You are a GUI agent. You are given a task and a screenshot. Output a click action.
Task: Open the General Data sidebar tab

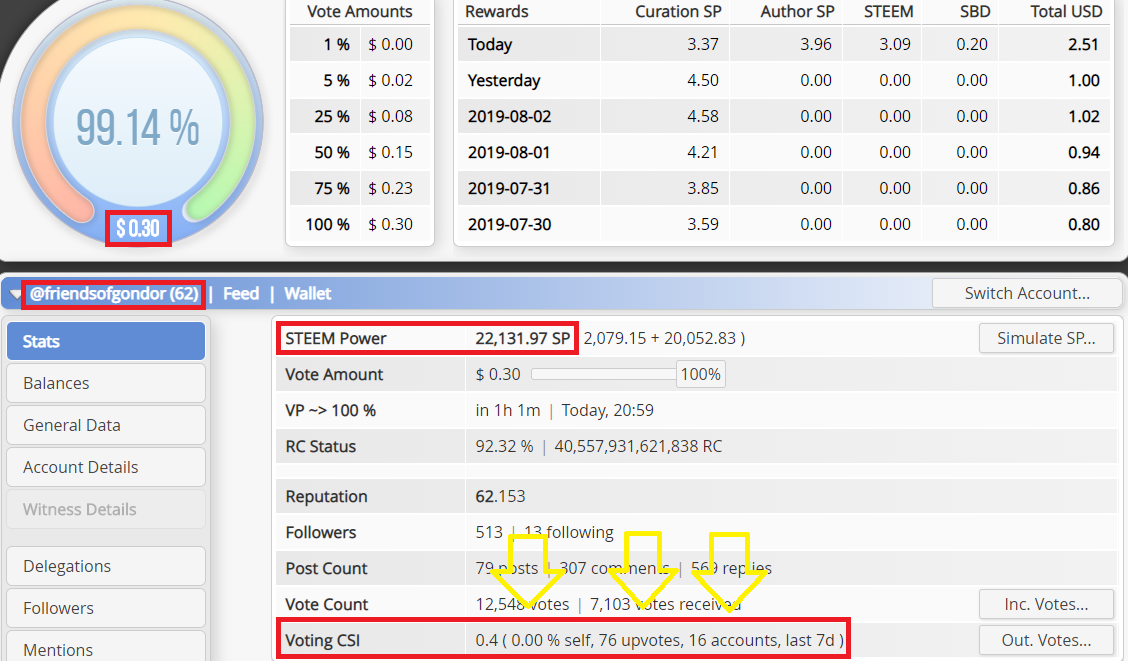tap(106, 425)
